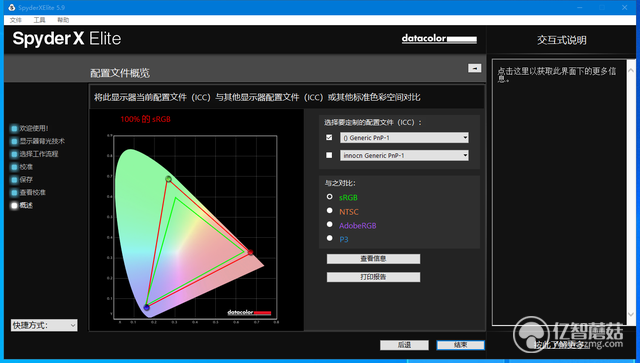Click the 概述 step indicator icon
This screenshot has height=363, width=640.
click(x=14, y=205)
